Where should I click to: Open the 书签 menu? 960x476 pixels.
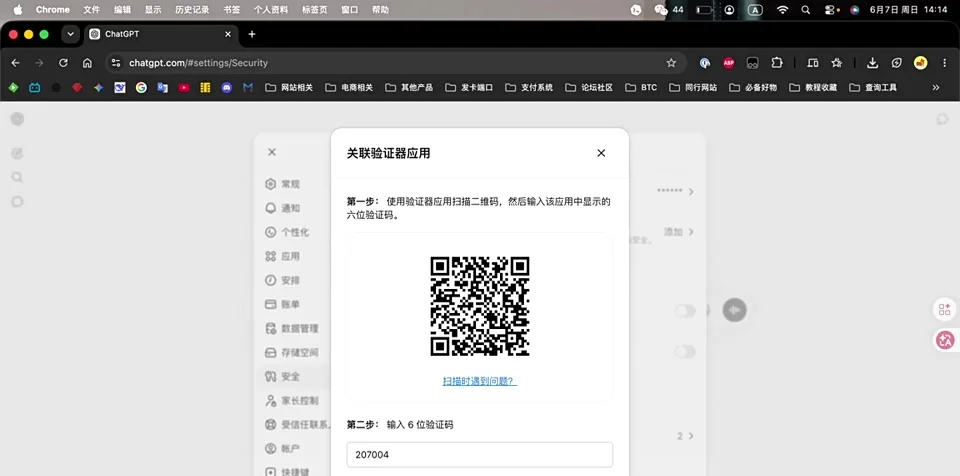tap(232, 10)
